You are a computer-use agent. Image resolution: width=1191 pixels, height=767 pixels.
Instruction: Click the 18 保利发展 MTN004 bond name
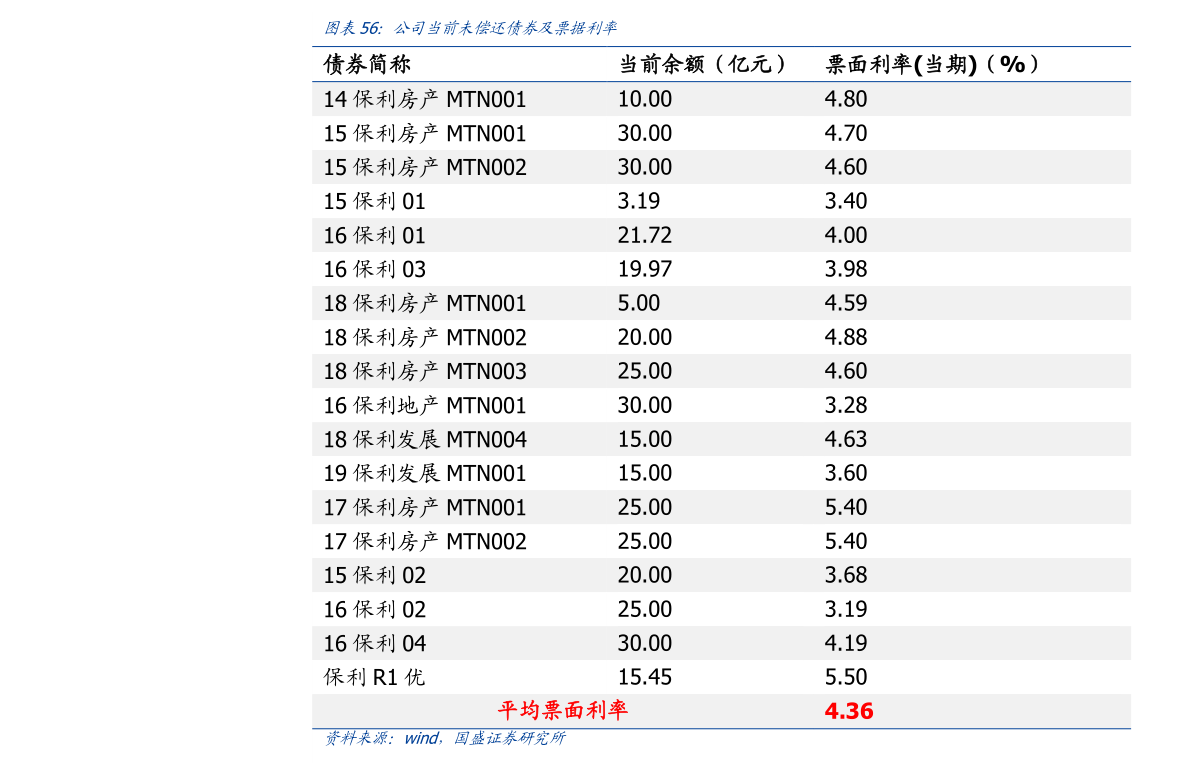pyautogui.click(x=424, y=439)
